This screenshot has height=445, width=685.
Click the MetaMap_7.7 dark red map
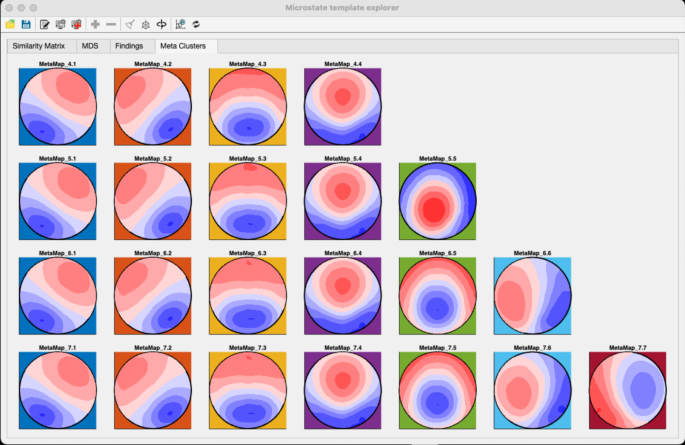click(627, 390)
